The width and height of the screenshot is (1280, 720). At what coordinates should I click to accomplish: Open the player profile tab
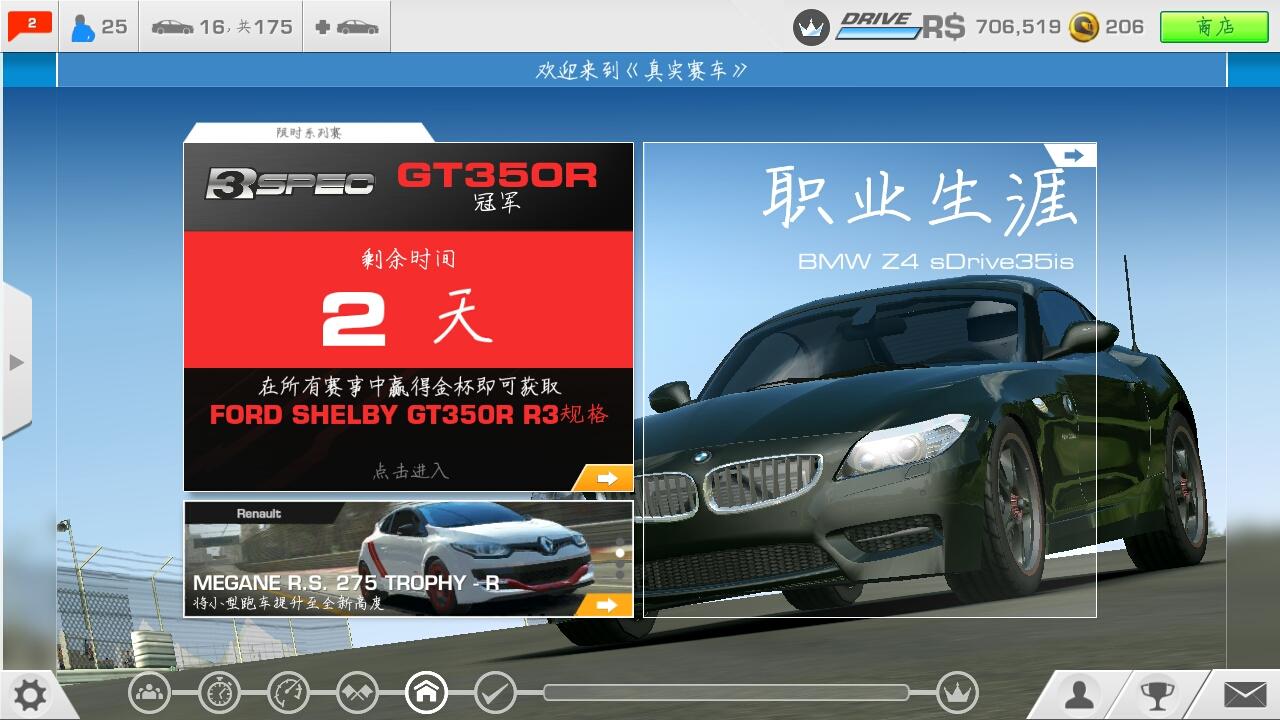click(x=1079, y=695)
